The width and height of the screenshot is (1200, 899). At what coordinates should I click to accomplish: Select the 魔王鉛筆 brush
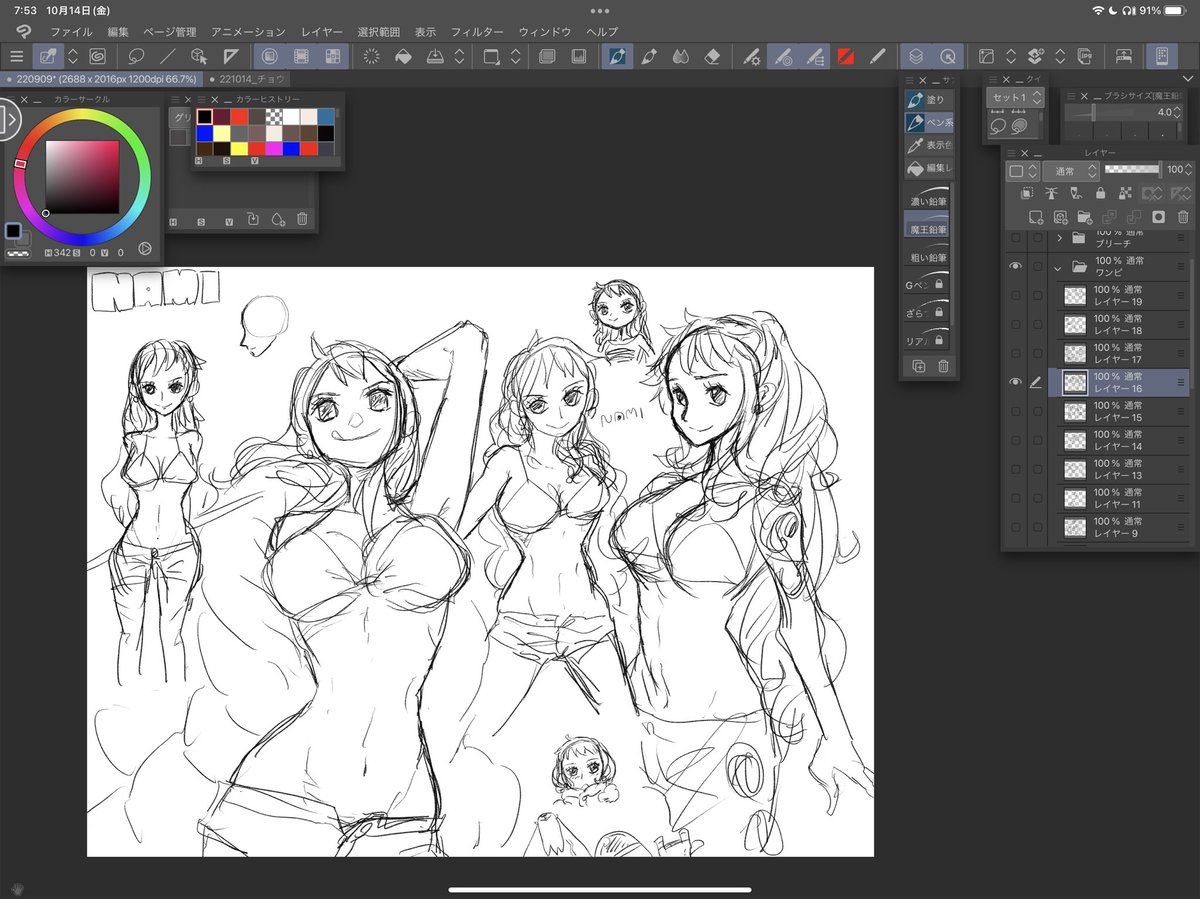(x=928, y=224)
